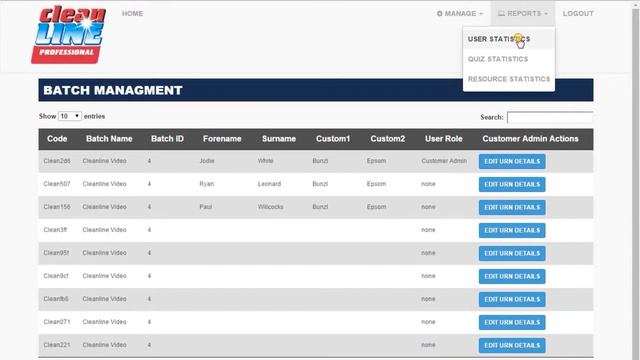Click the BATCH MANAGMENT heading

pos(113,90)
